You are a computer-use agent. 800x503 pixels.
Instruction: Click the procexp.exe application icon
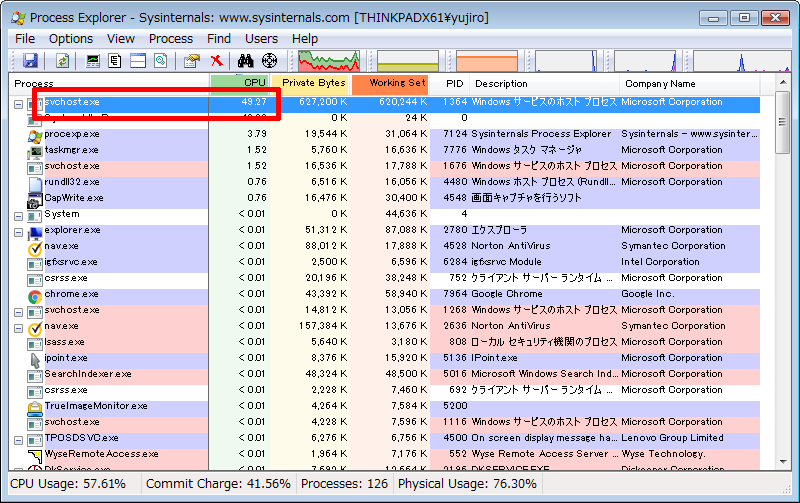point(35,136)
